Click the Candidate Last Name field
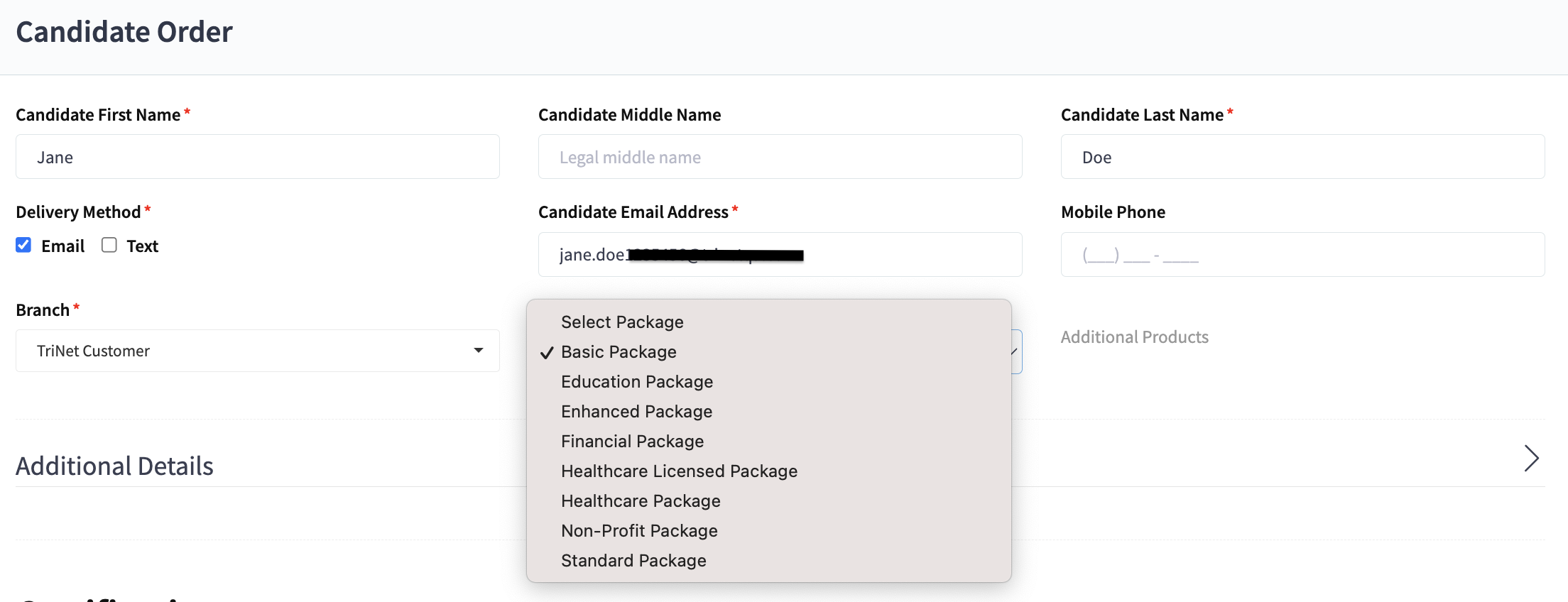The width and height of the screenshot is (1568, 602). tap(1302, 157)
